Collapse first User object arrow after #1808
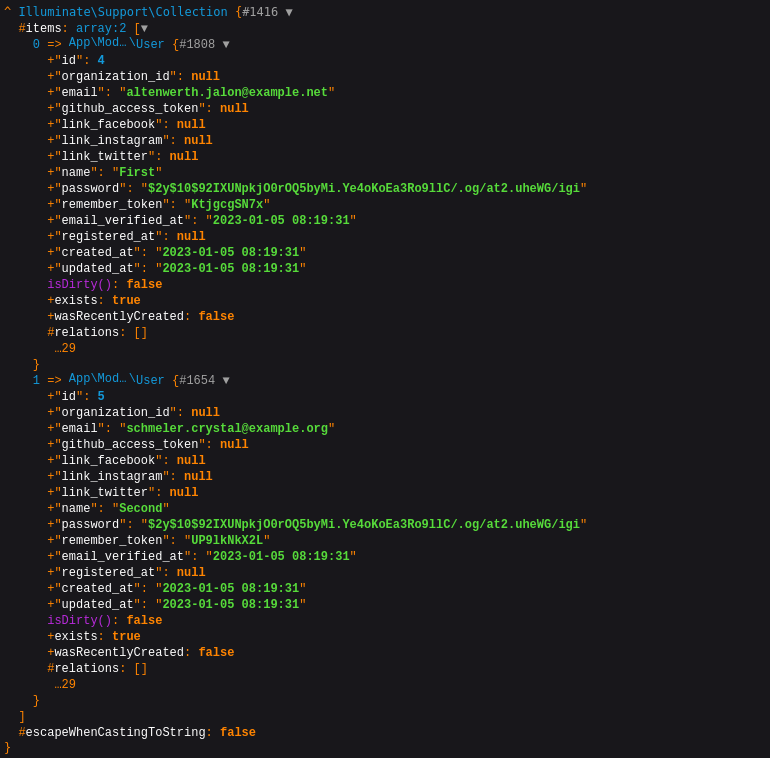The image size is (770, 758). (226, 45)
